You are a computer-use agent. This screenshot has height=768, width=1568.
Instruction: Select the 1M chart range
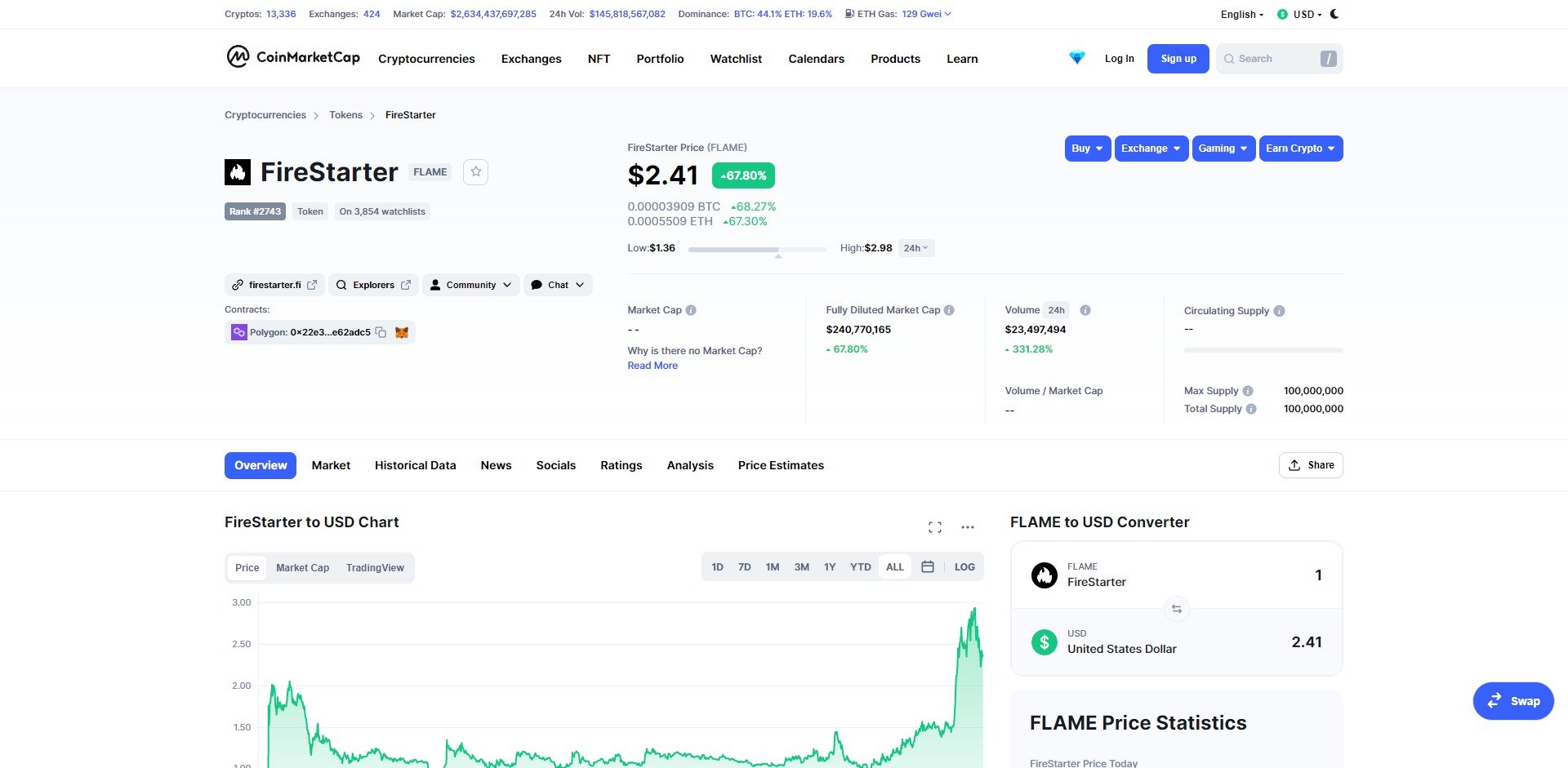(773, 566)
